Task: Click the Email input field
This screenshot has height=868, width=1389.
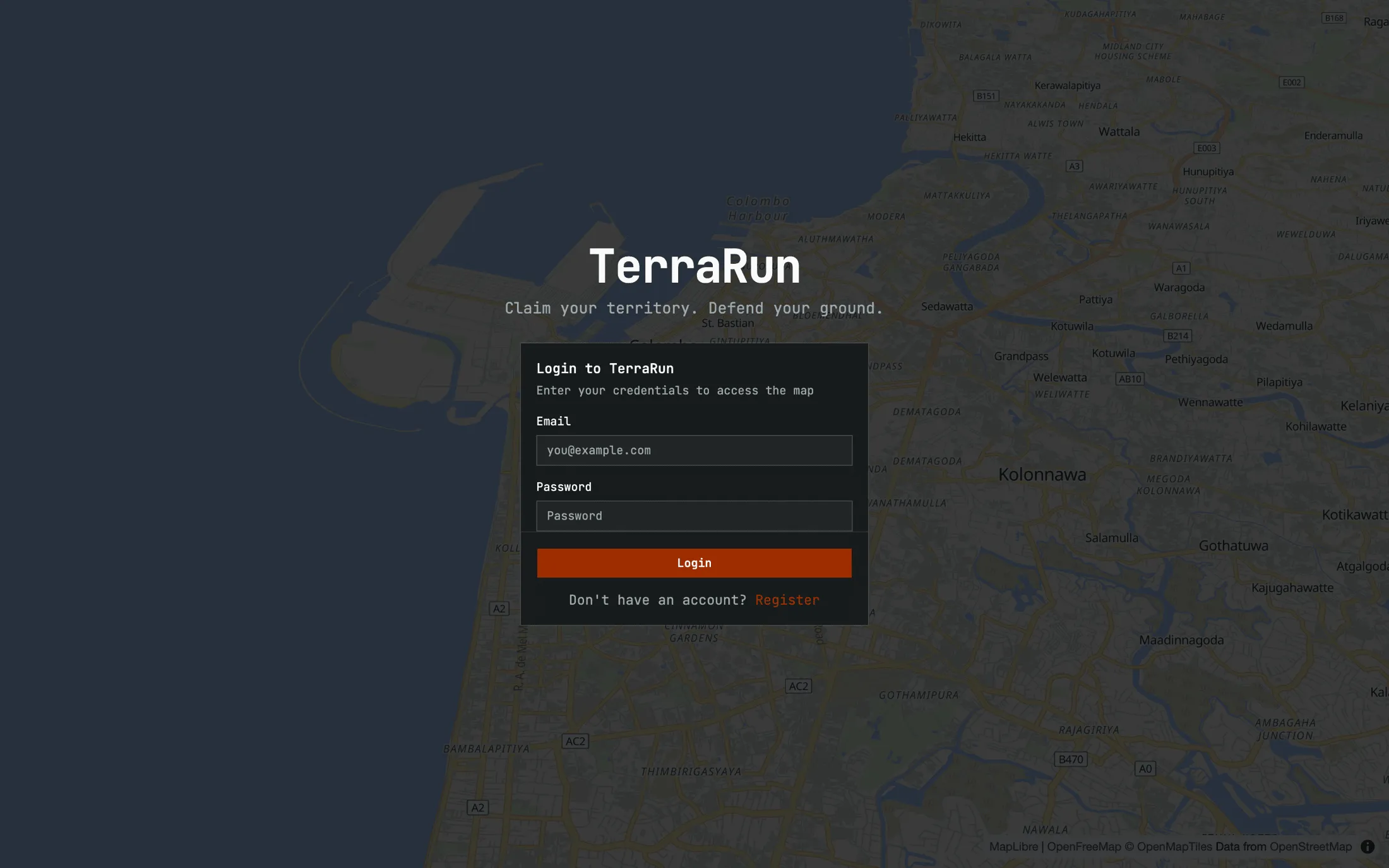Action: click(x=694, y=450)
